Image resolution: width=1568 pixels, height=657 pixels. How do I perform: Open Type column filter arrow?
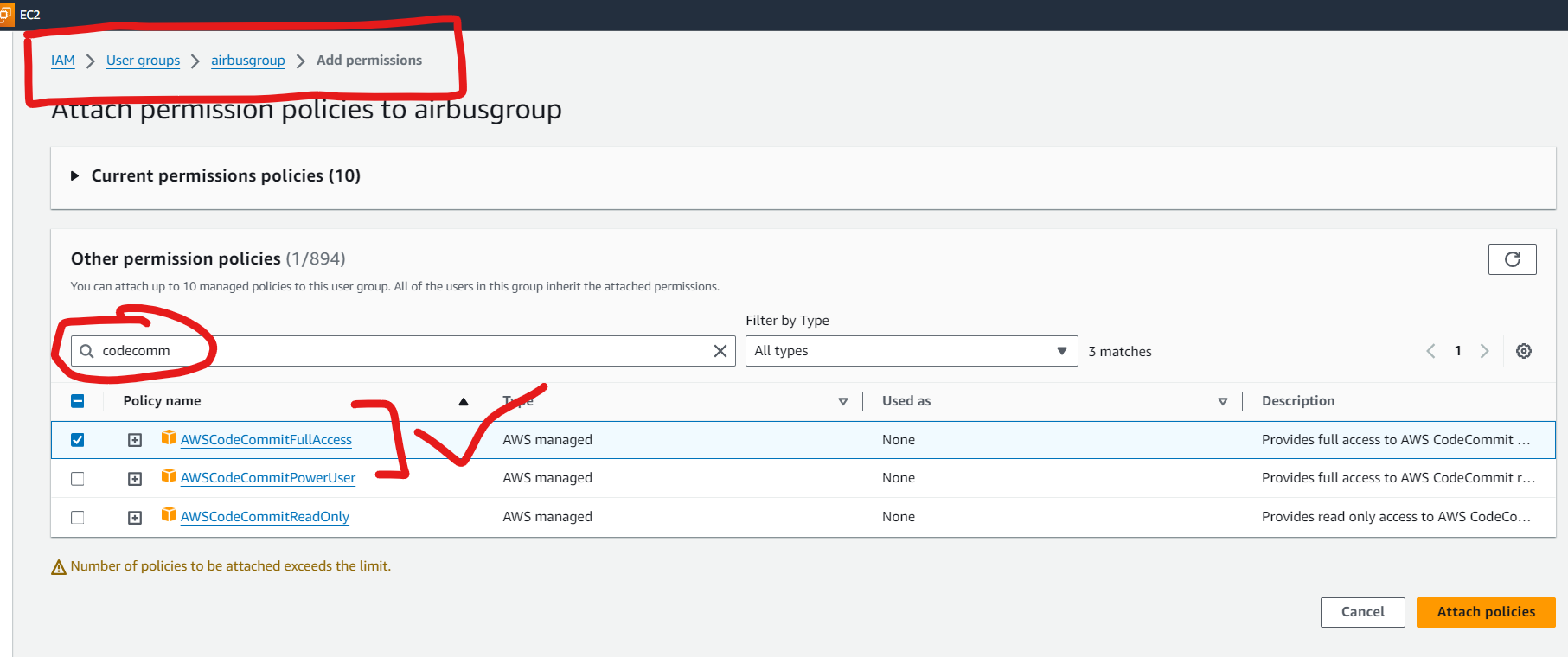843,401
